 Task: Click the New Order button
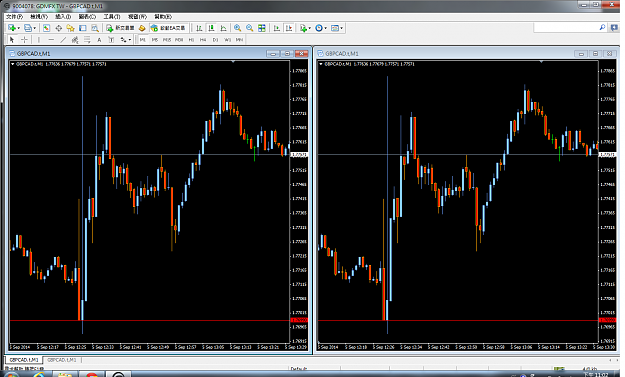tap(120, 28)
